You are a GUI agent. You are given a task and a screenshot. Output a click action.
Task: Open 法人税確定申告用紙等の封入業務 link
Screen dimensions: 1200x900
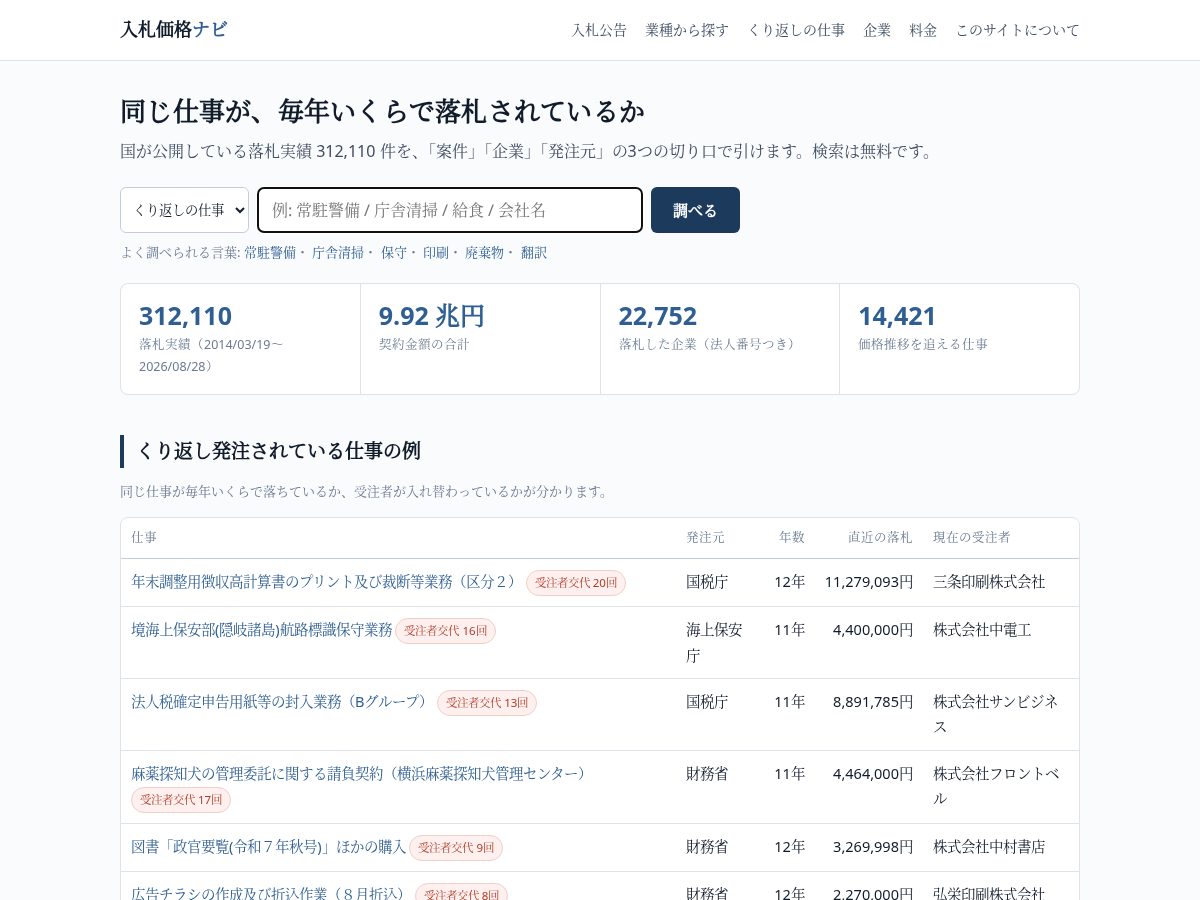(281, 702)
